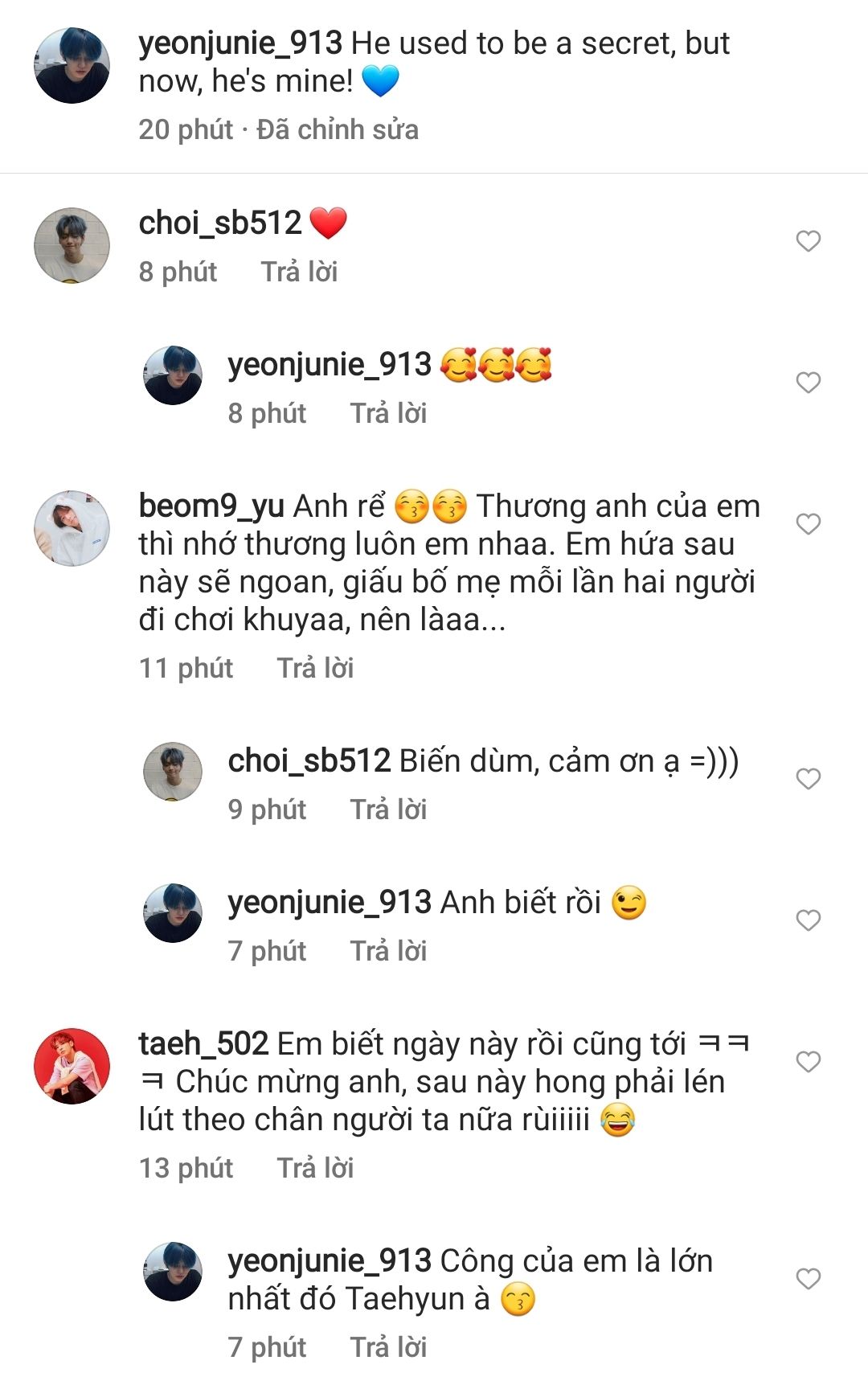Reply to "Anh biết rồi" comment
This screenshot has height=1385, width=868.
pos(388,951)
